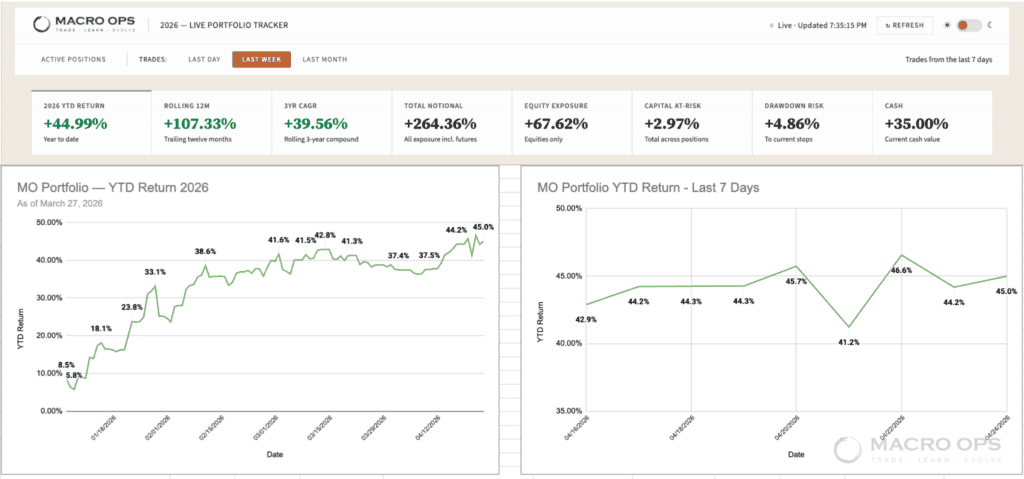Viewport: 1024px width, 479px height.
Task: Select the 3YR CAGR stat card
Action: (x=332, y=122)
